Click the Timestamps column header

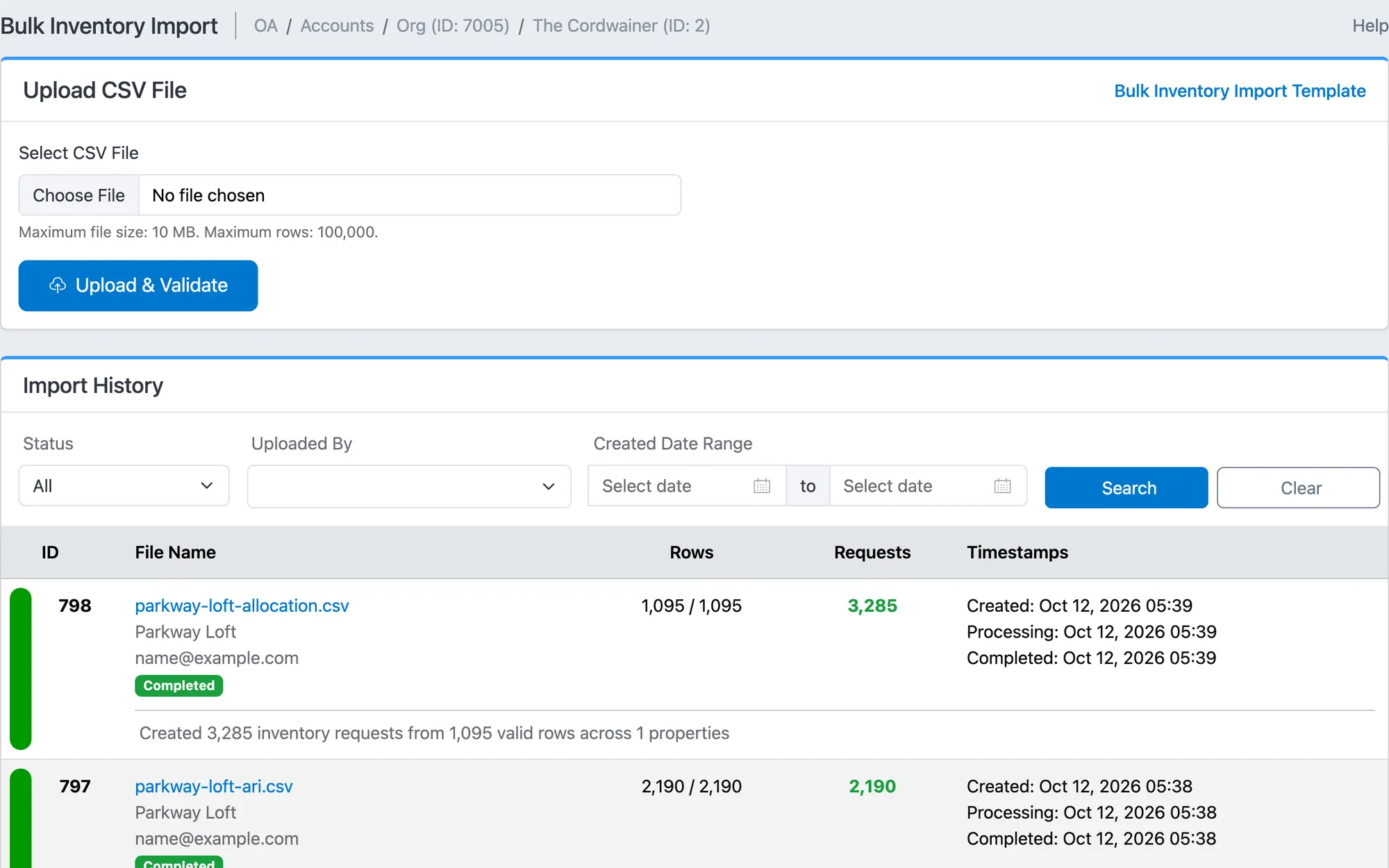1017,552
